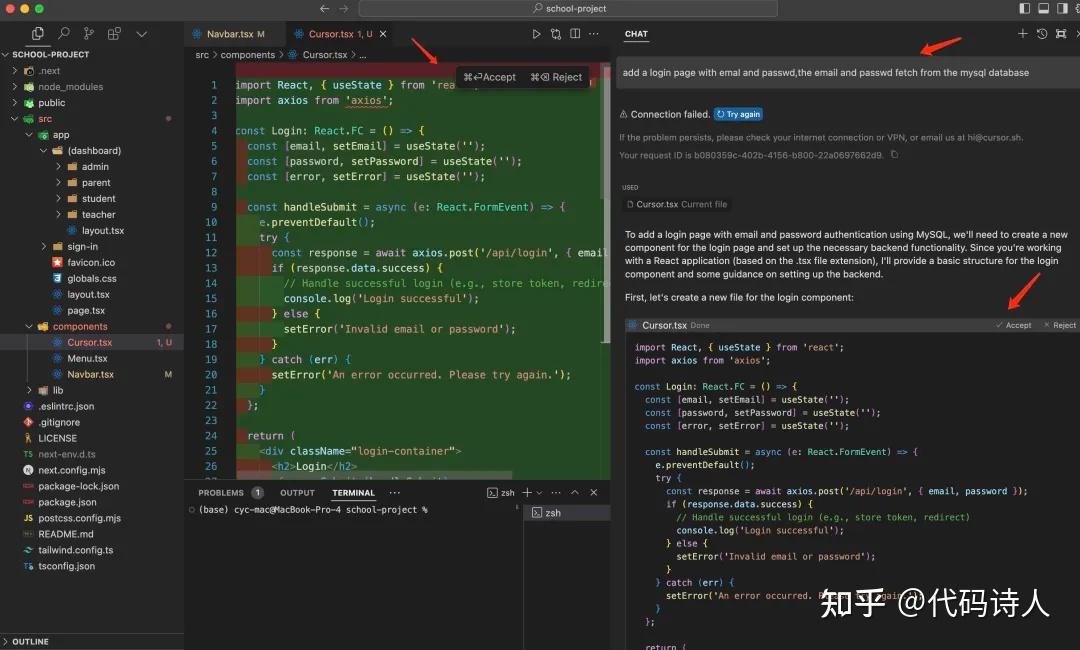Split the editor using the split icon
Screen dimensions: 1080x650
pyautogui.click(x=574, y=33)
